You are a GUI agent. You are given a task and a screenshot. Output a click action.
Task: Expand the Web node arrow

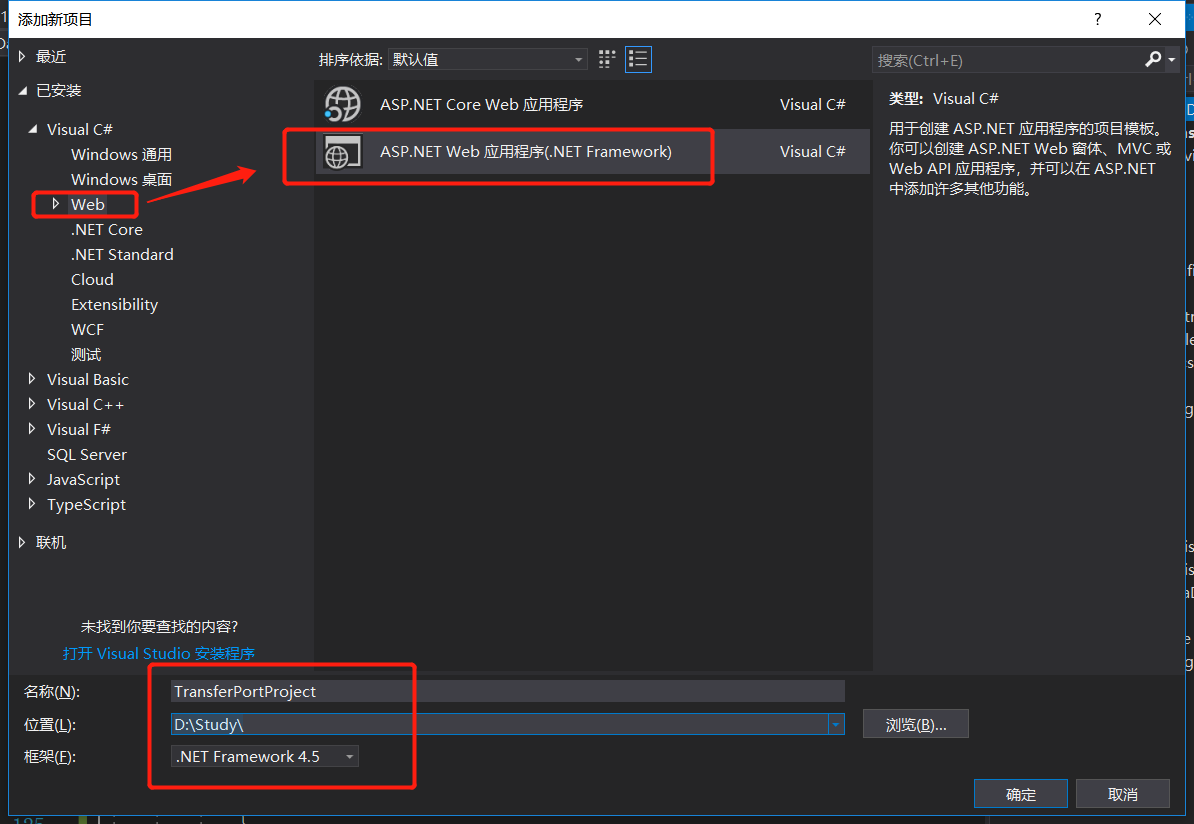point(56,204)
